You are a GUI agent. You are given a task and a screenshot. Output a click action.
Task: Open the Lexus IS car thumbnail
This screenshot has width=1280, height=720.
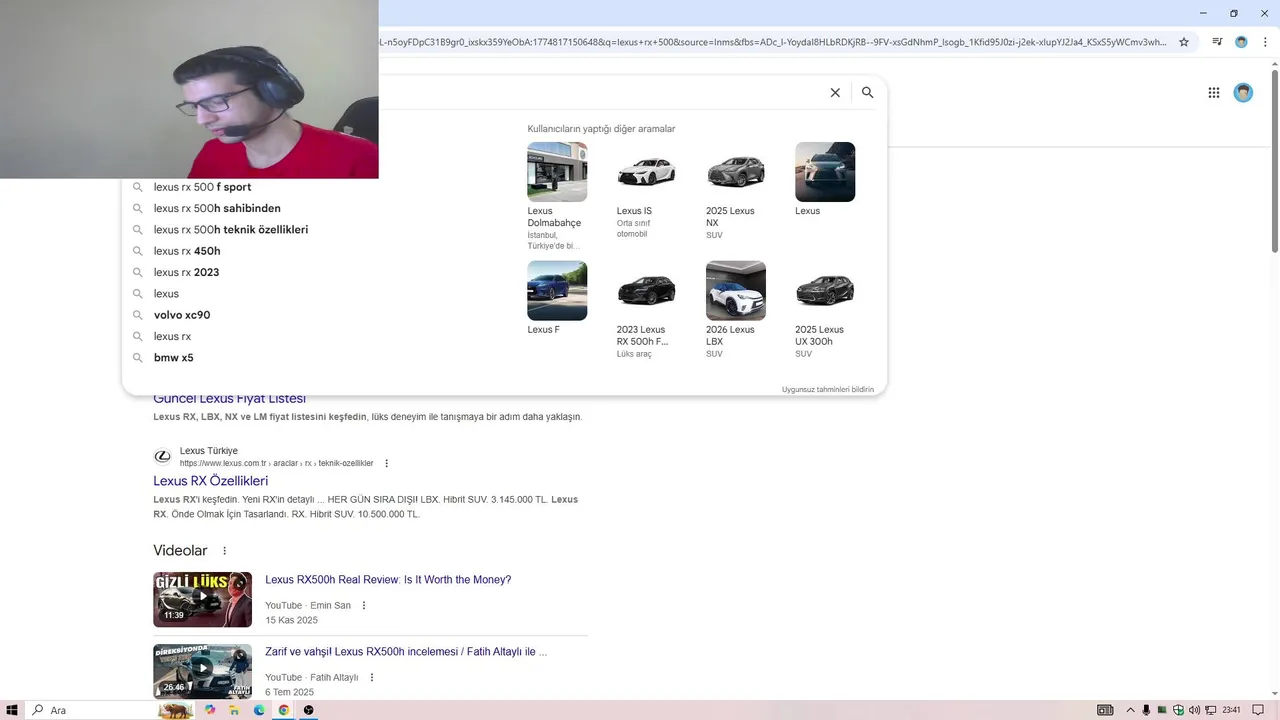(646, 172)
